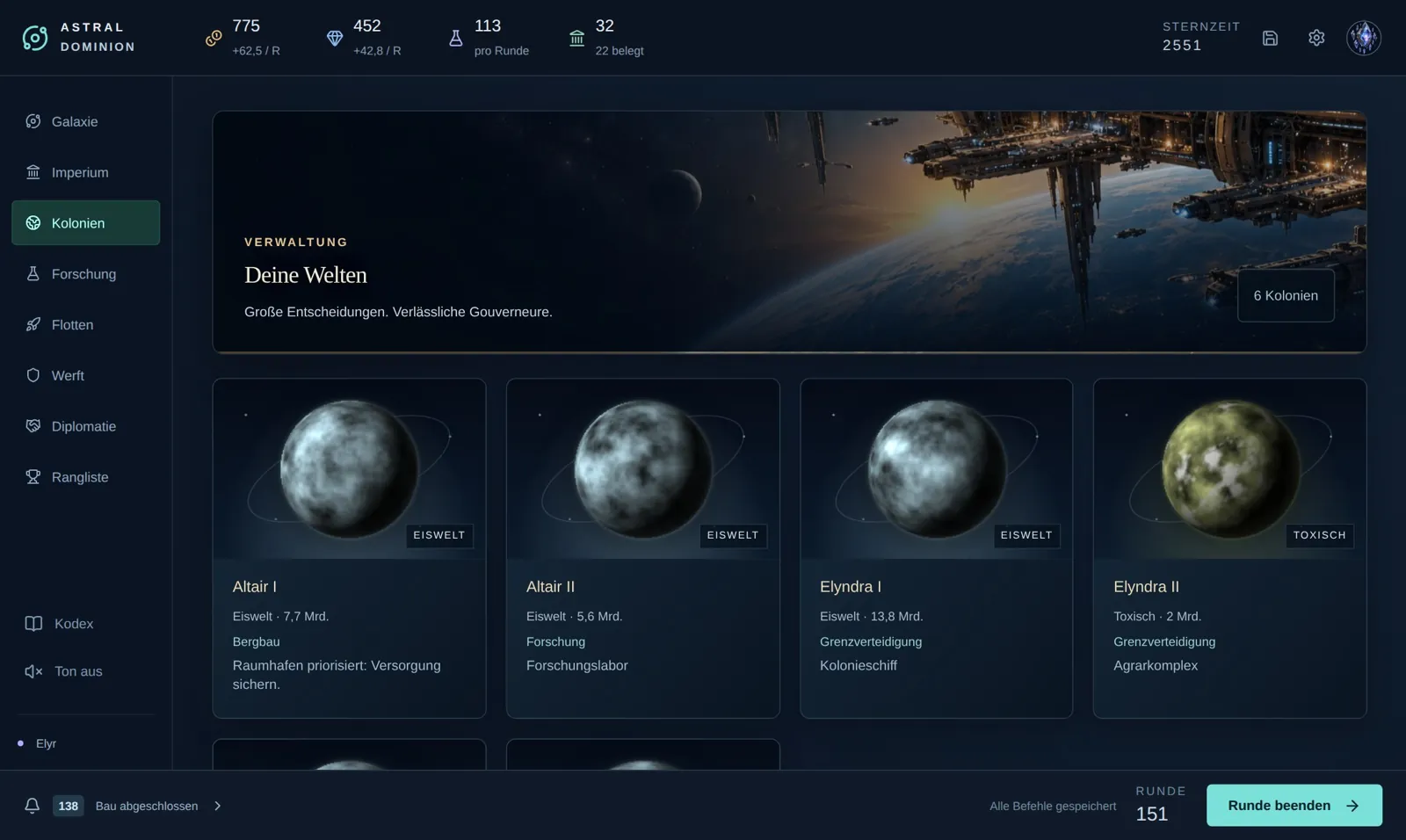Click 'Kolonieschiff' on Elyndra I card
Viewport: 1406px width, 840px height.
pos(858,665)
